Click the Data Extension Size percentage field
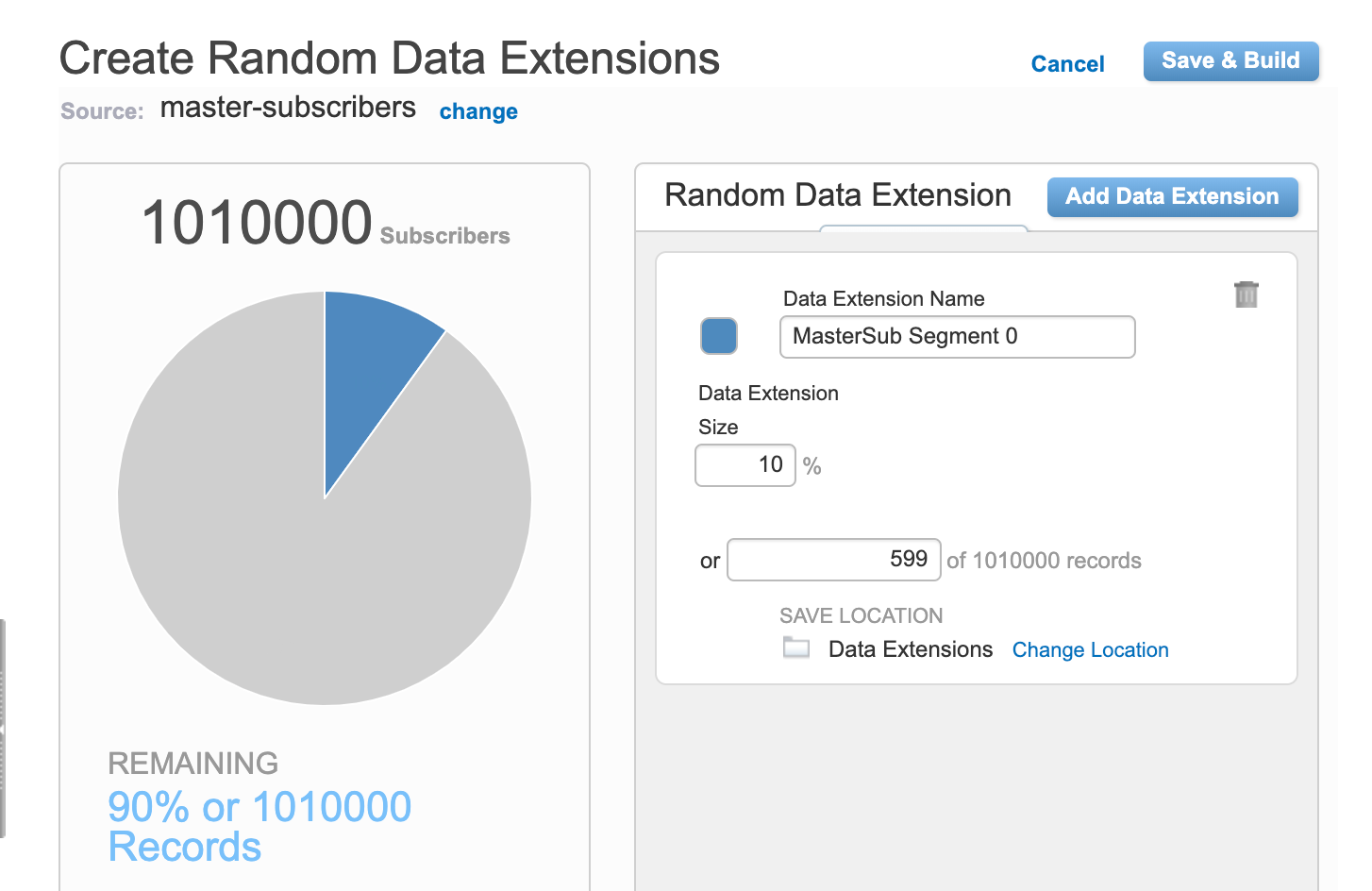Screen dimensions: 1372x891 tap(745, 464)
